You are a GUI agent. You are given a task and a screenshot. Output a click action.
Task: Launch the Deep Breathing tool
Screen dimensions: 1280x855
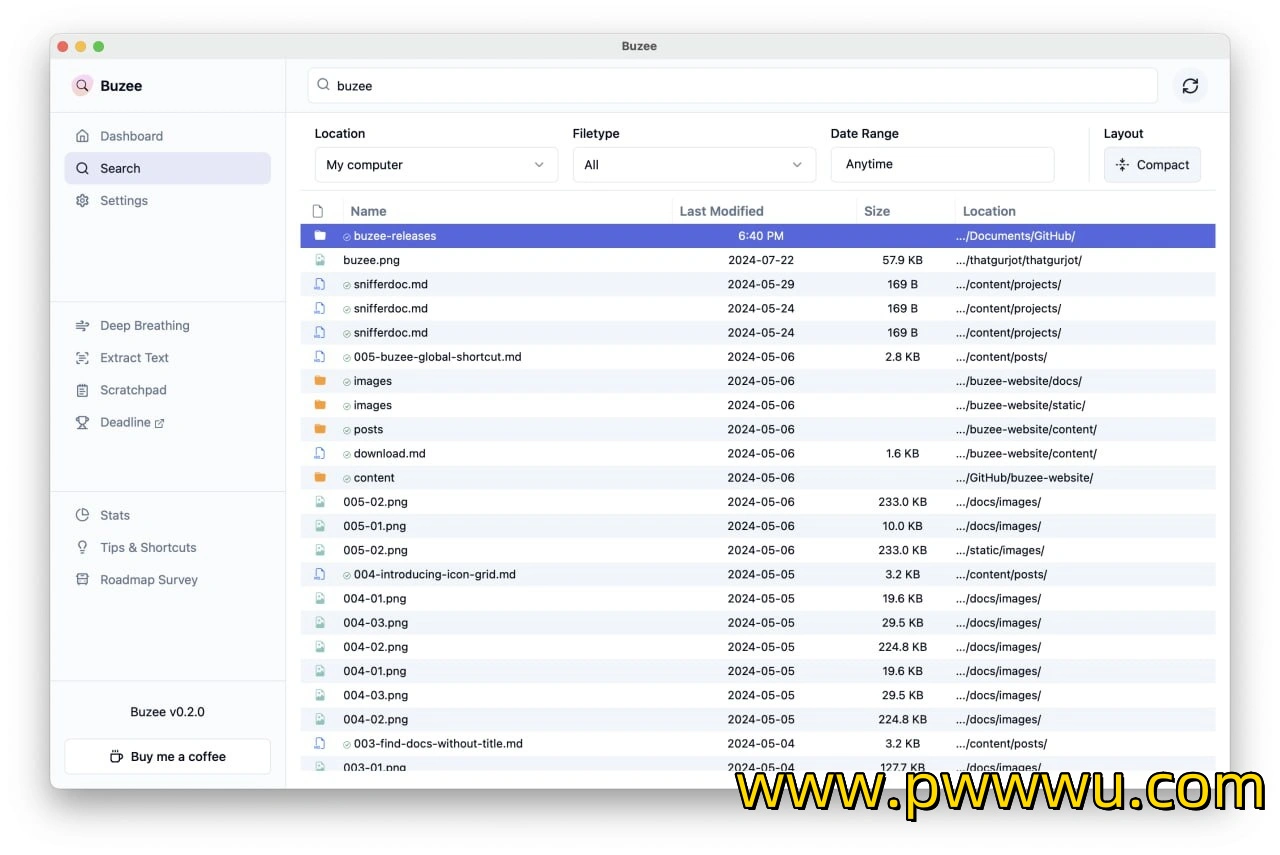pyautogui.click(x=168, y=325)
